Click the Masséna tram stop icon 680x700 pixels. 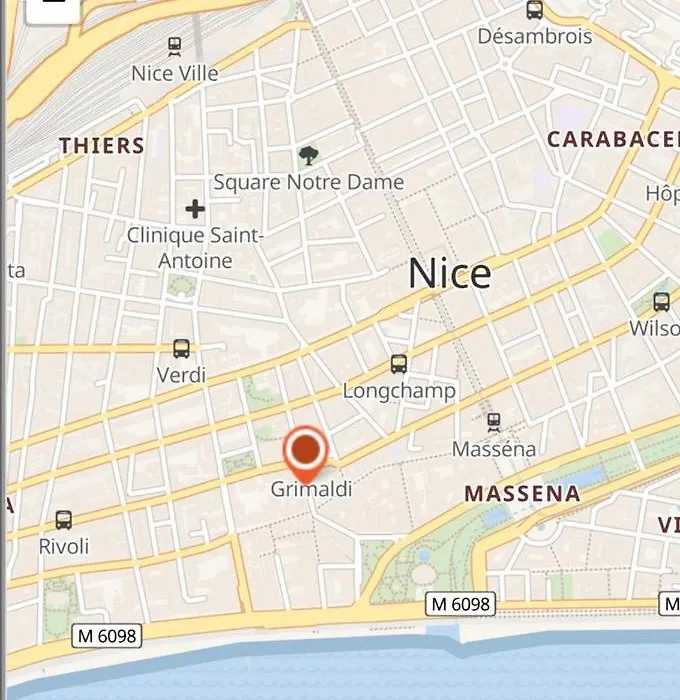pos(493,422)
